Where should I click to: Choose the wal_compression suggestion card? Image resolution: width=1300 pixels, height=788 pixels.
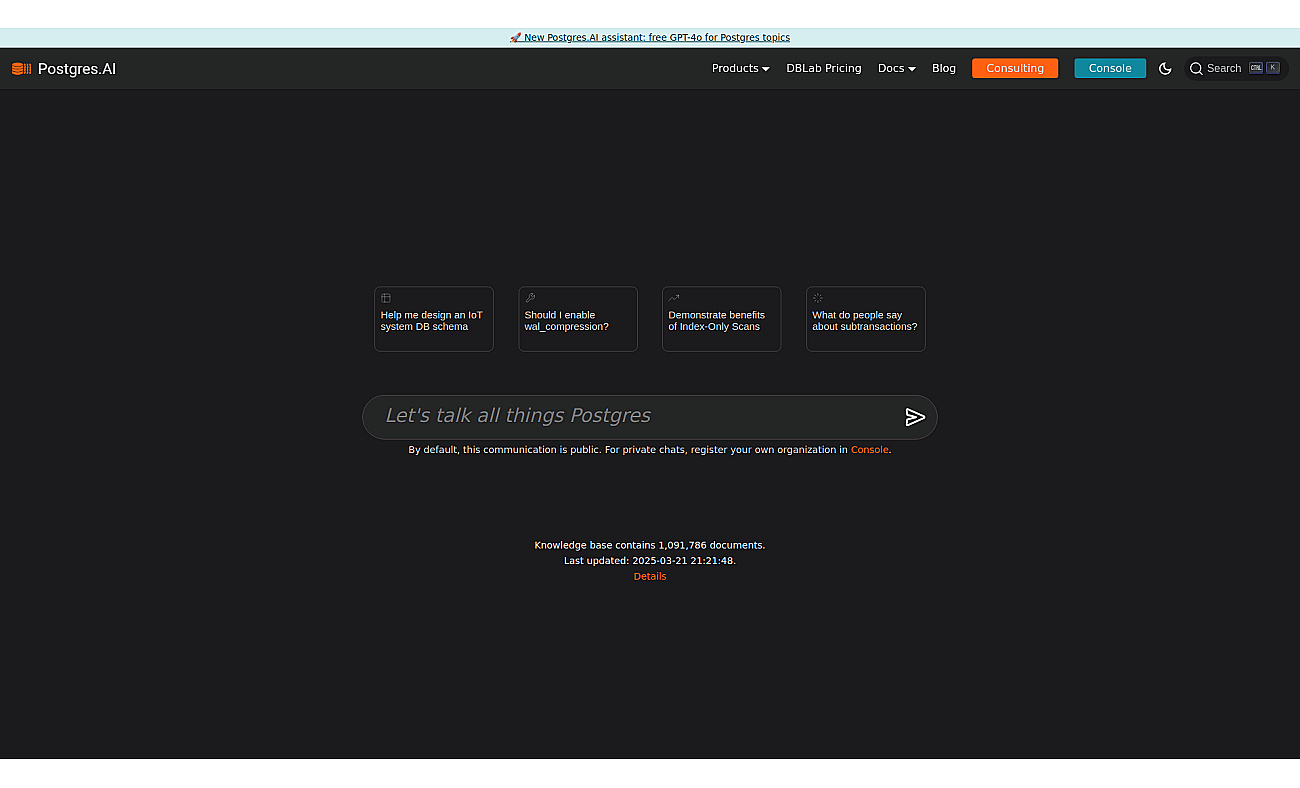(x=578, y=319)
